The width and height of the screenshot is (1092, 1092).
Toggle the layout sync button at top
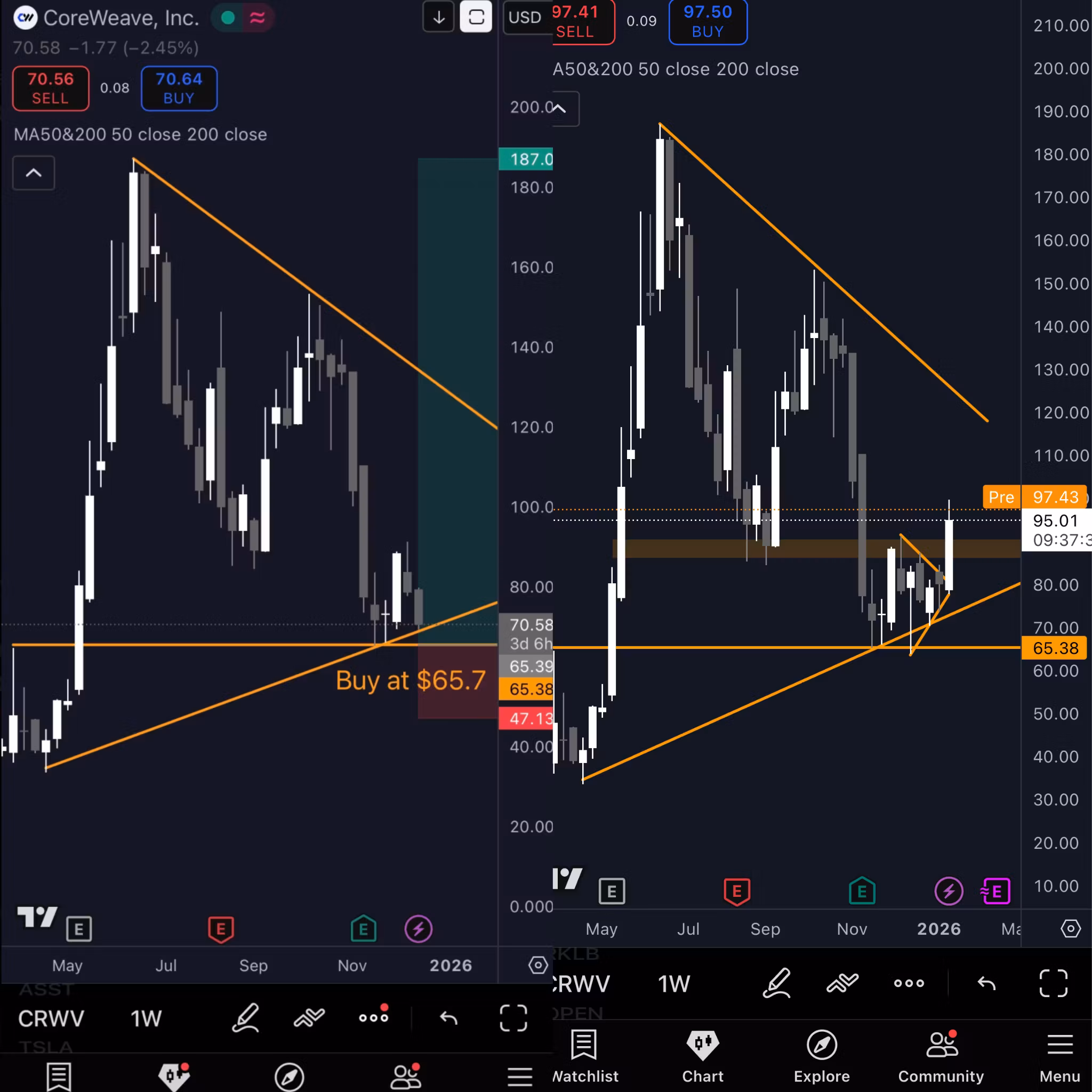pos(476,17)
